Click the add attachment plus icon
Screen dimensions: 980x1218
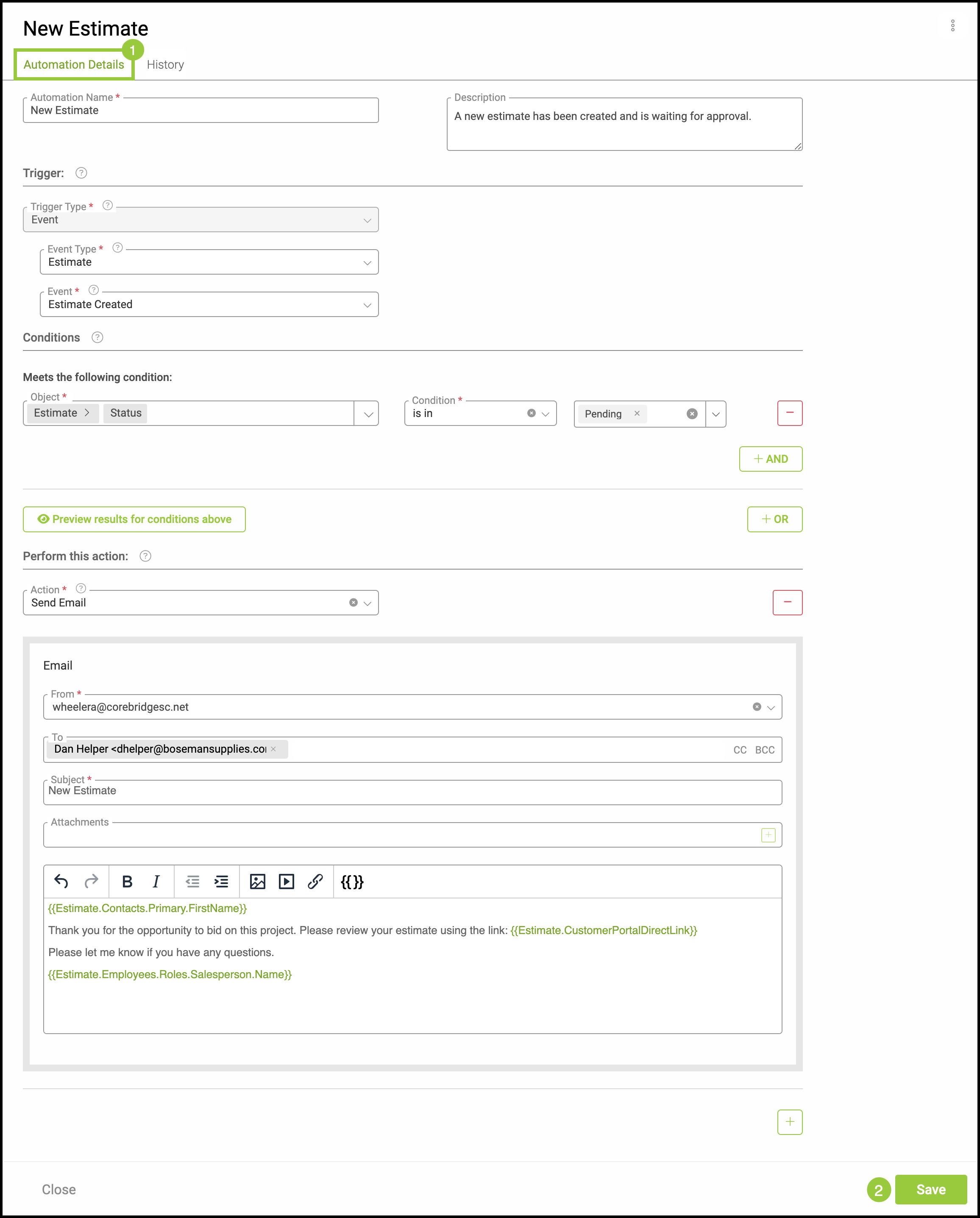point(768,835)
